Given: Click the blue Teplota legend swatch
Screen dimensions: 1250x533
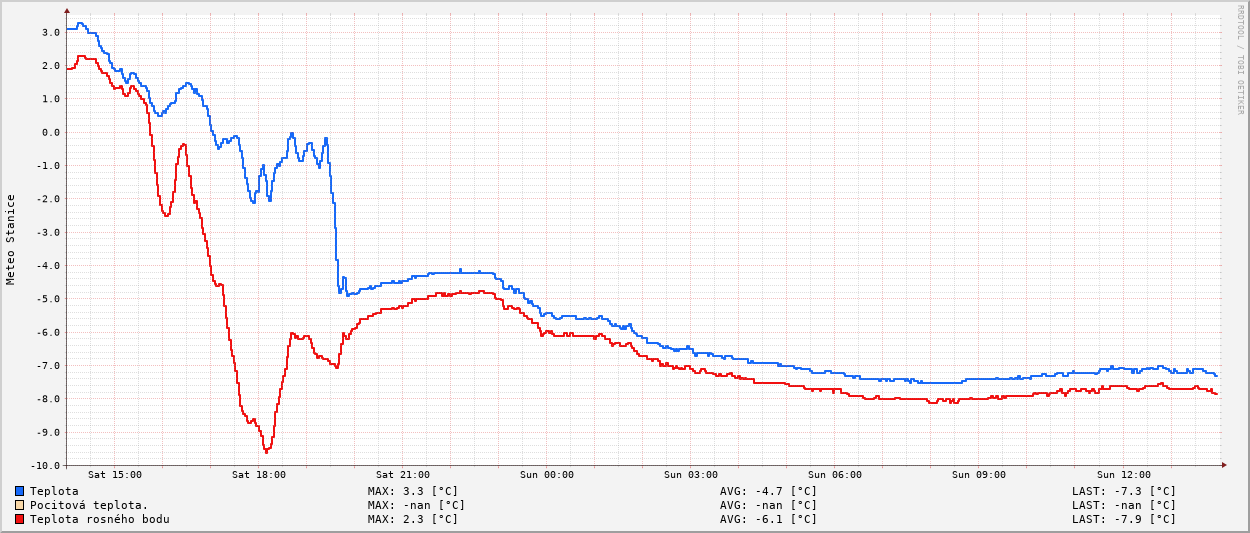Looking at the screenshot, I should (19, 491).
